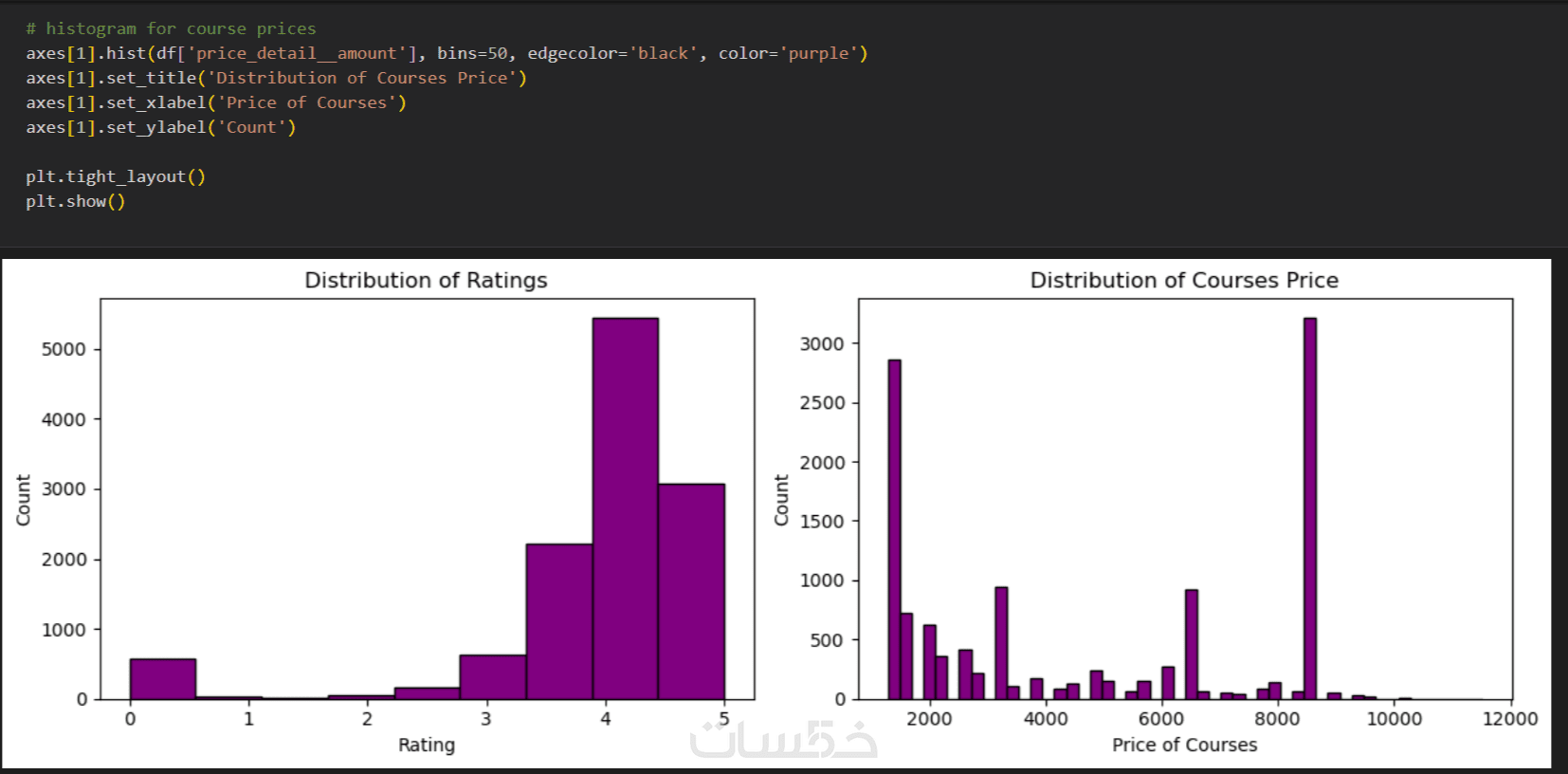Click the 12000 tick label on price x-axis
1568x774 pixels.
pos(1509,719)
